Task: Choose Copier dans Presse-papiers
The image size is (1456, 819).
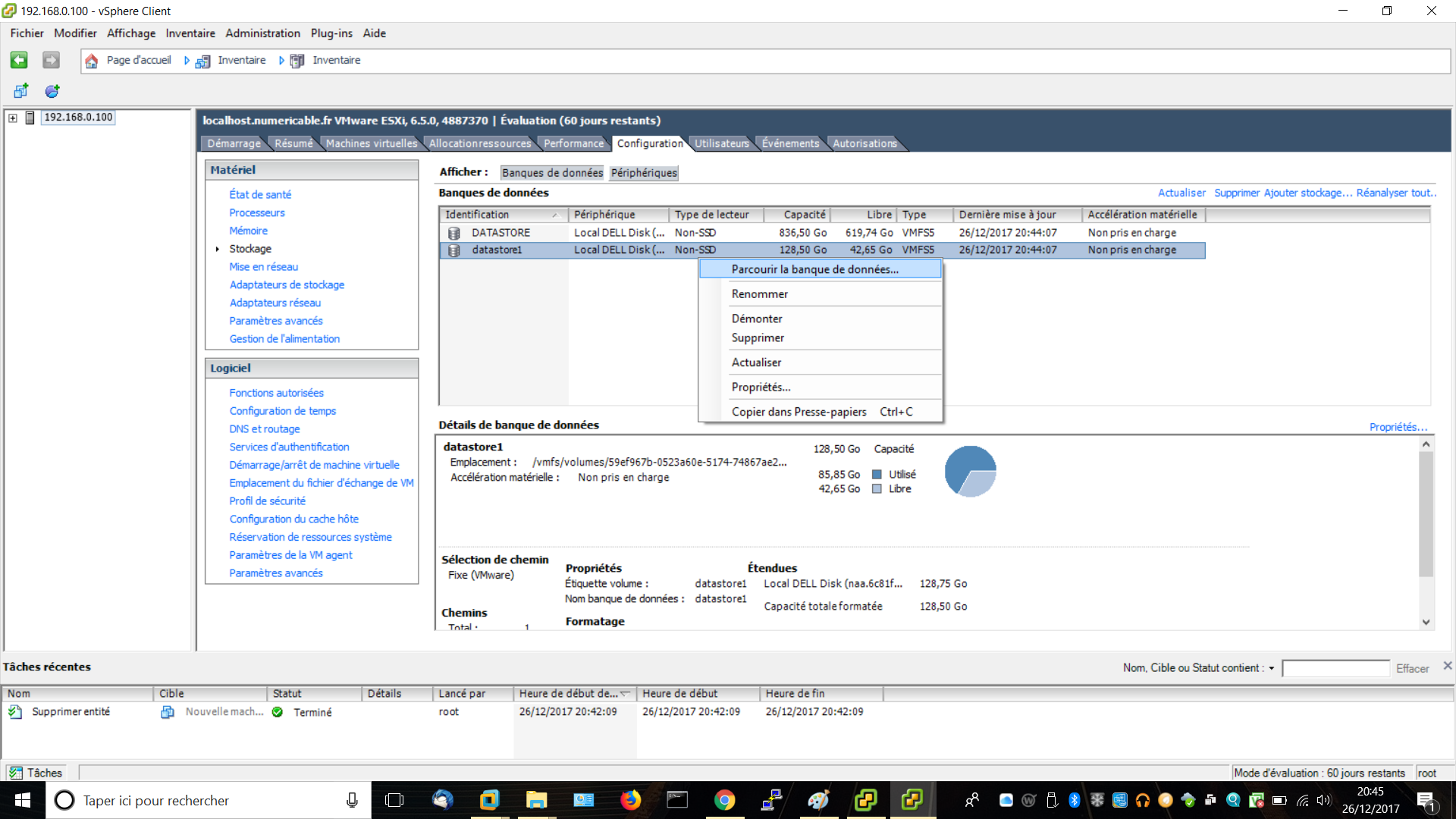Action: [820, 412]
